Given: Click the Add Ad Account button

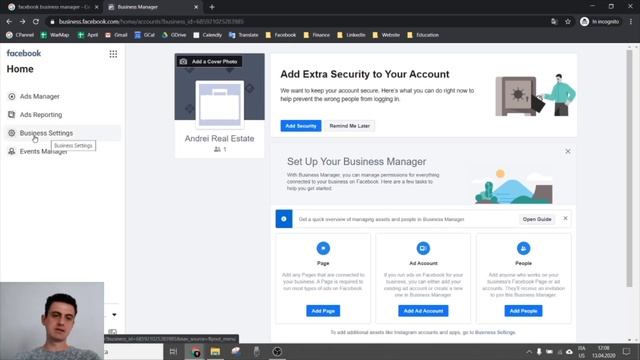Looking at the screenshot, I should click(x=423, y=311).
